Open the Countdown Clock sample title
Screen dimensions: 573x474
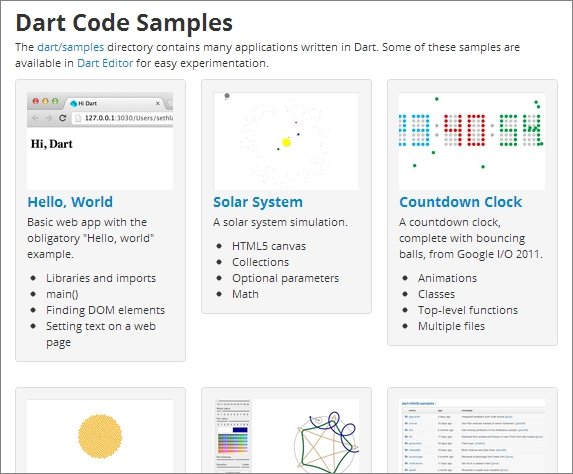[460, 202]
